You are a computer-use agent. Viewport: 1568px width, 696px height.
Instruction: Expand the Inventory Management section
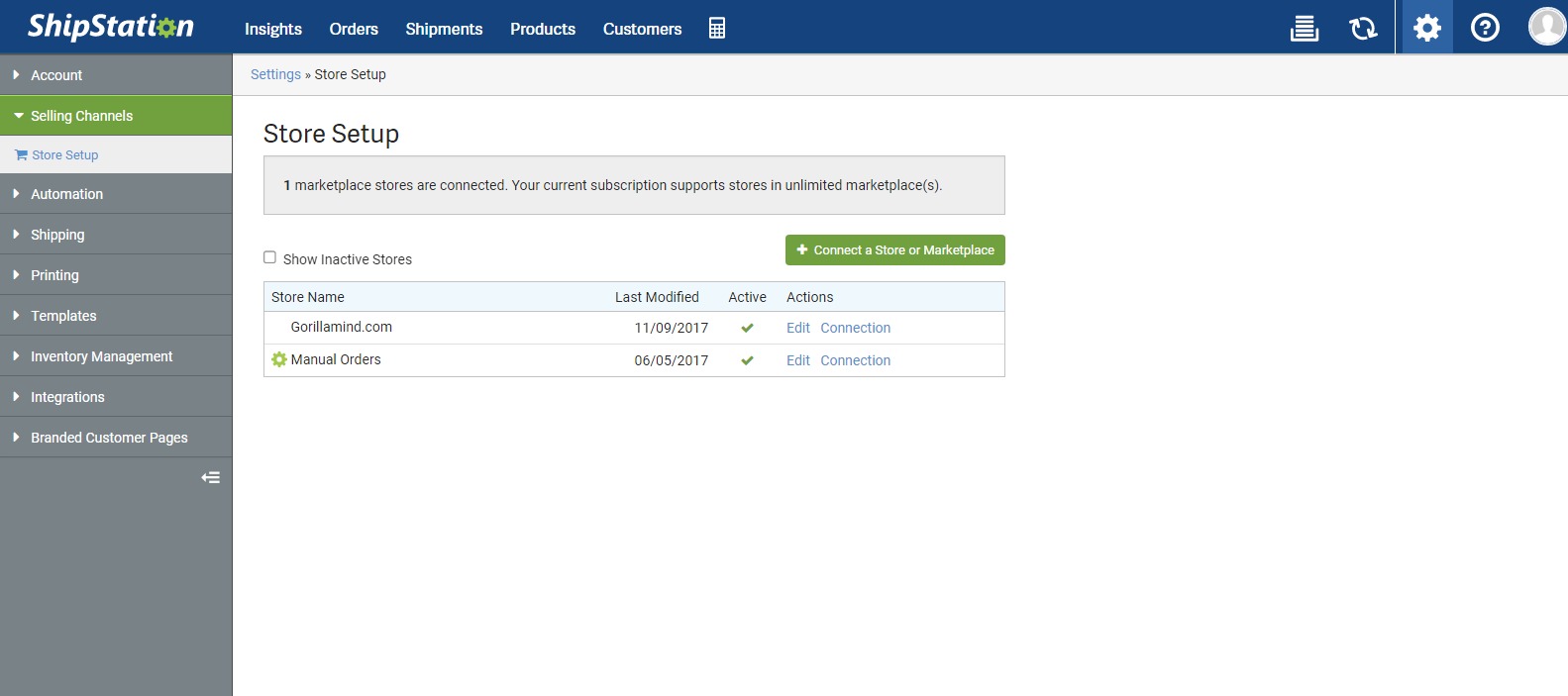(x=101, y=356)
